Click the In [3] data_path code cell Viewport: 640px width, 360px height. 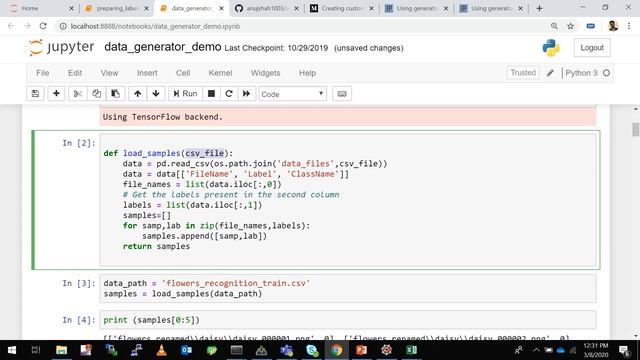point(348,289)
